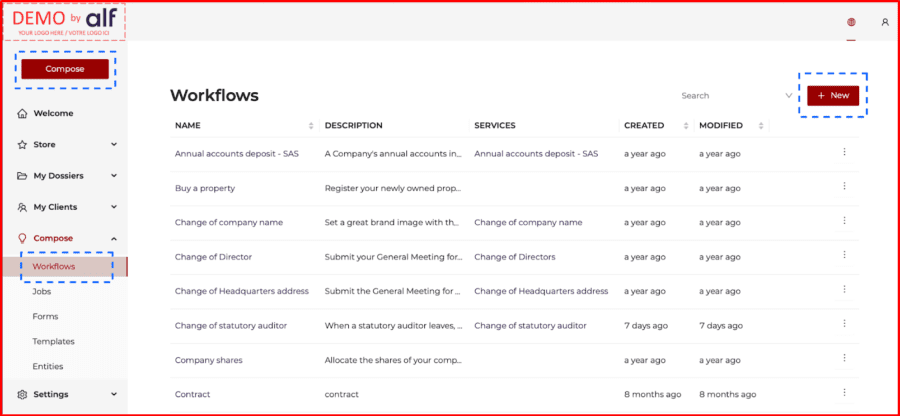Open row menu for Change of statutory auditor
900x416 pixels.
tap(844, 324)
